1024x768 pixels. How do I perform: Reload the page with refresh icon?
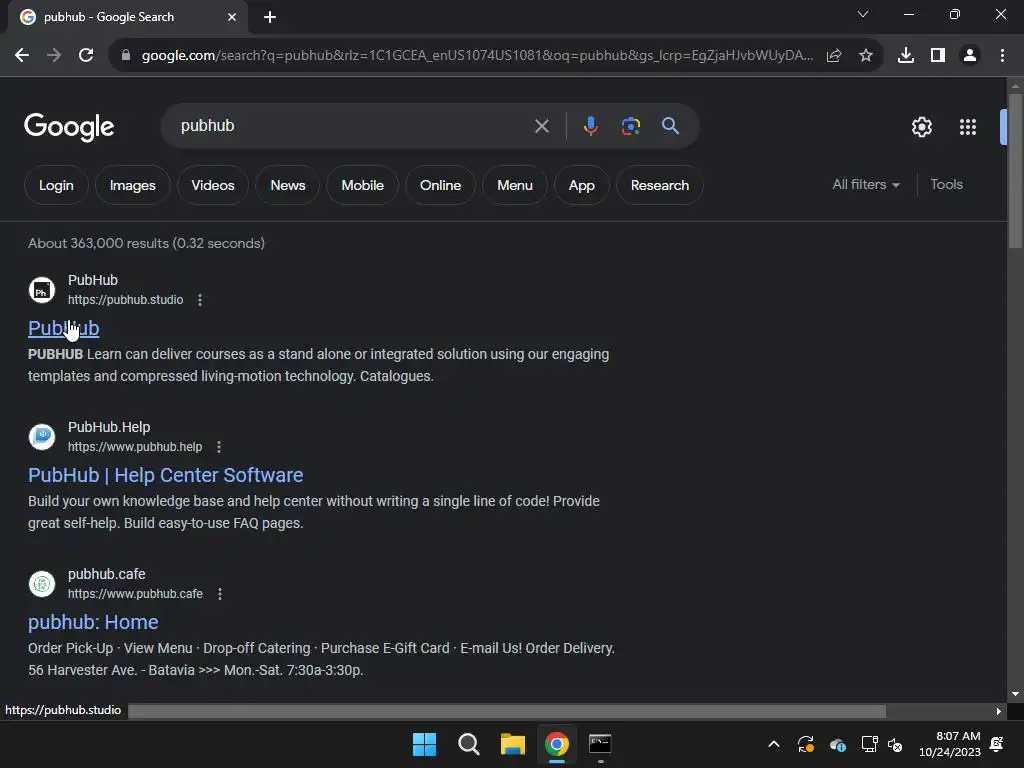(x=86, y=56)
